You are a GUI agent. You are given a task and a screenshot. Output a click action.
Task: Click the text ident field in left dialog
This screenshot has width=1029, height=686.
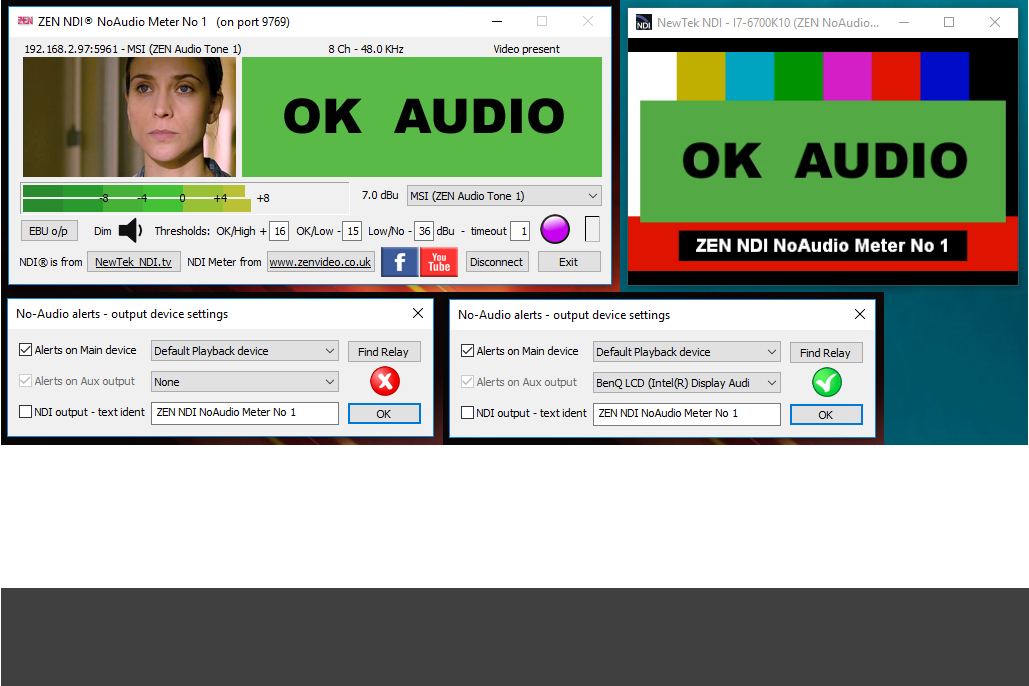coord(245,413)
